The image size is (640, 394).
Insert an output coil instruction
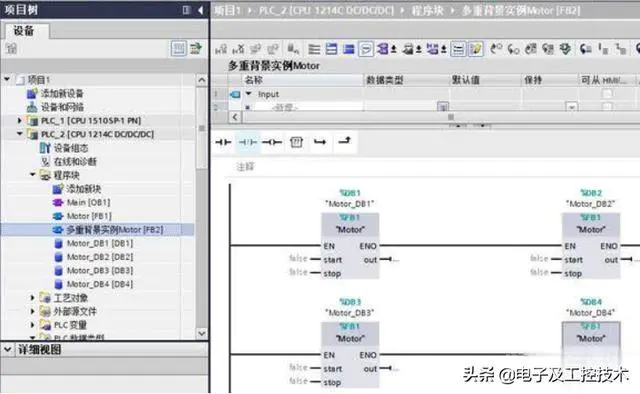click(x=272, y=142)
